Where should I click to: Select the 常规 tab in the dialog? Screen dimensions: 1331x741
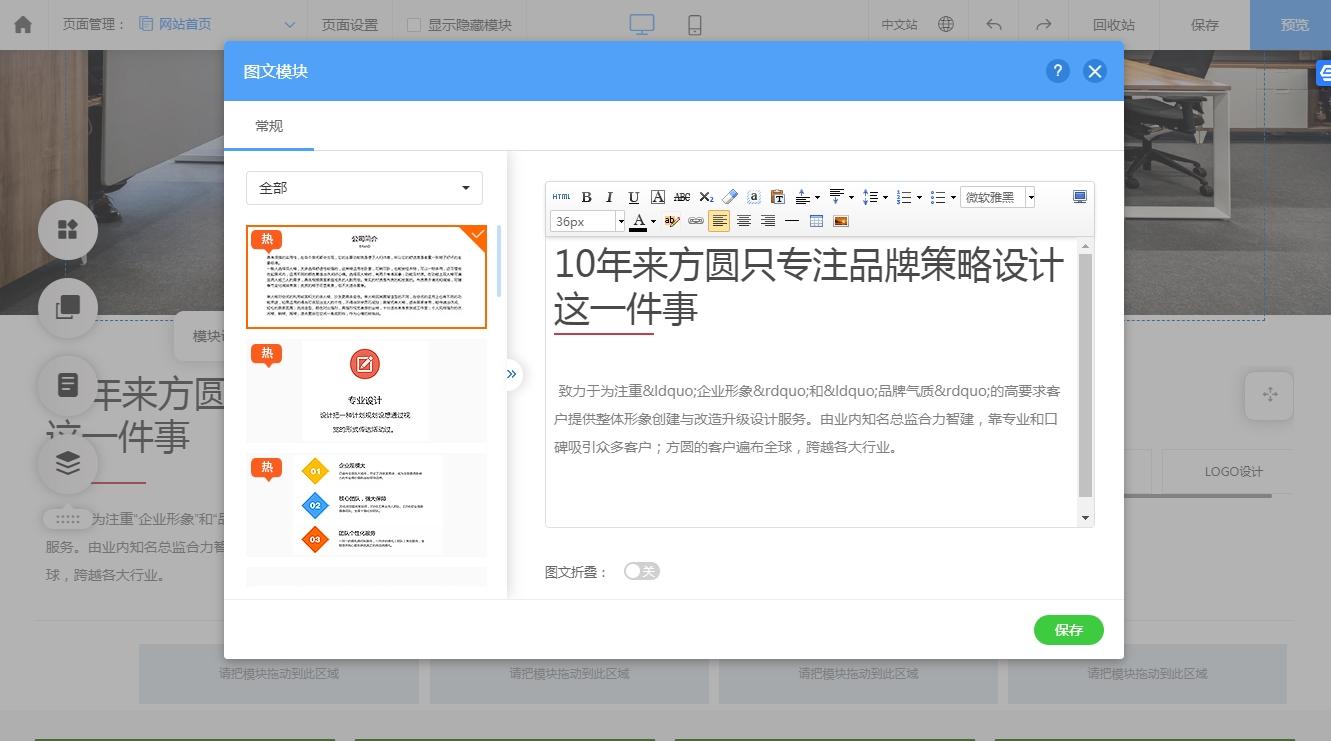[267, 126]
